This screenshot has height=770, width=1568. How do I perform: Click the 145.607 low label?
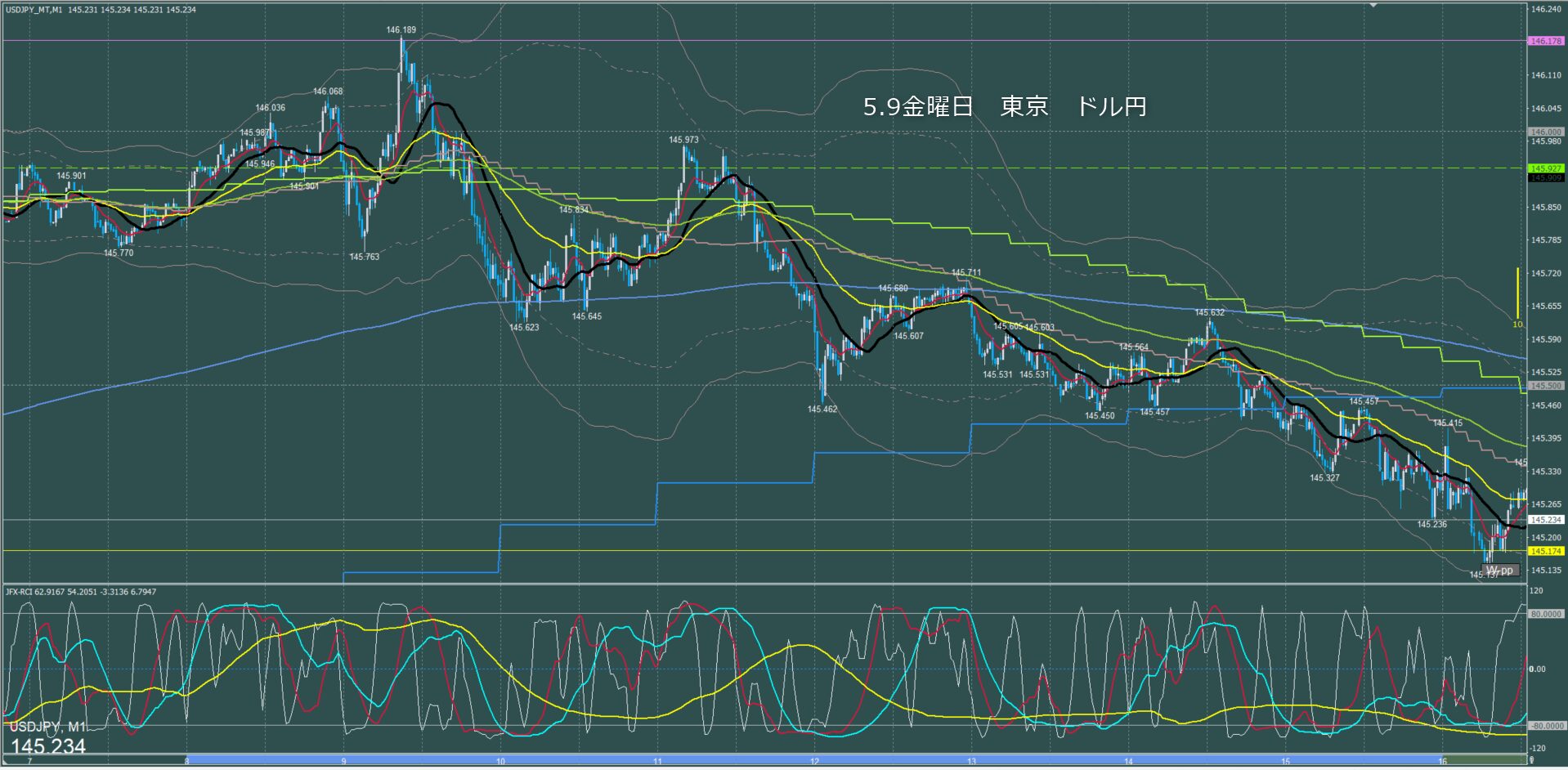(908, 336)
